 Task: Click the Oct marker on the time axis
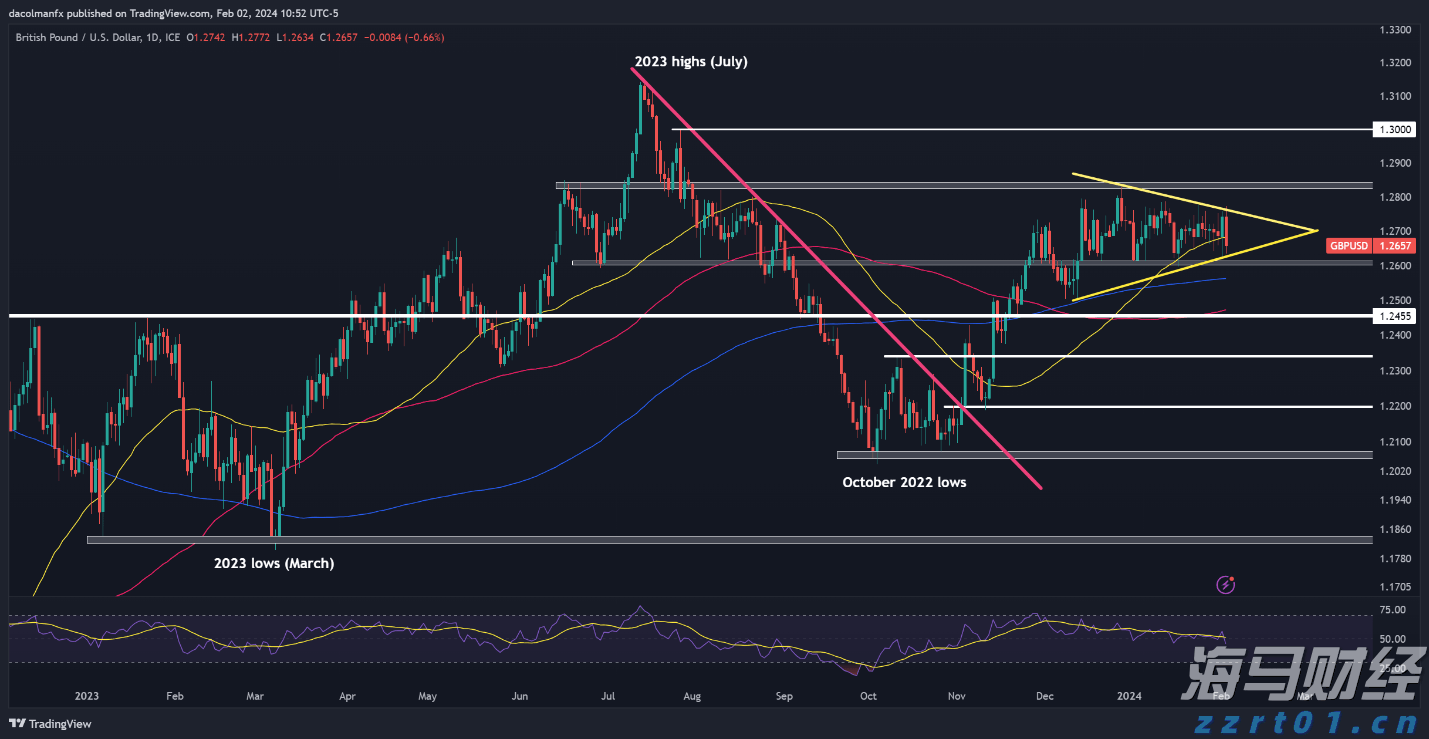pyautogui.click(x=868, y=695)
